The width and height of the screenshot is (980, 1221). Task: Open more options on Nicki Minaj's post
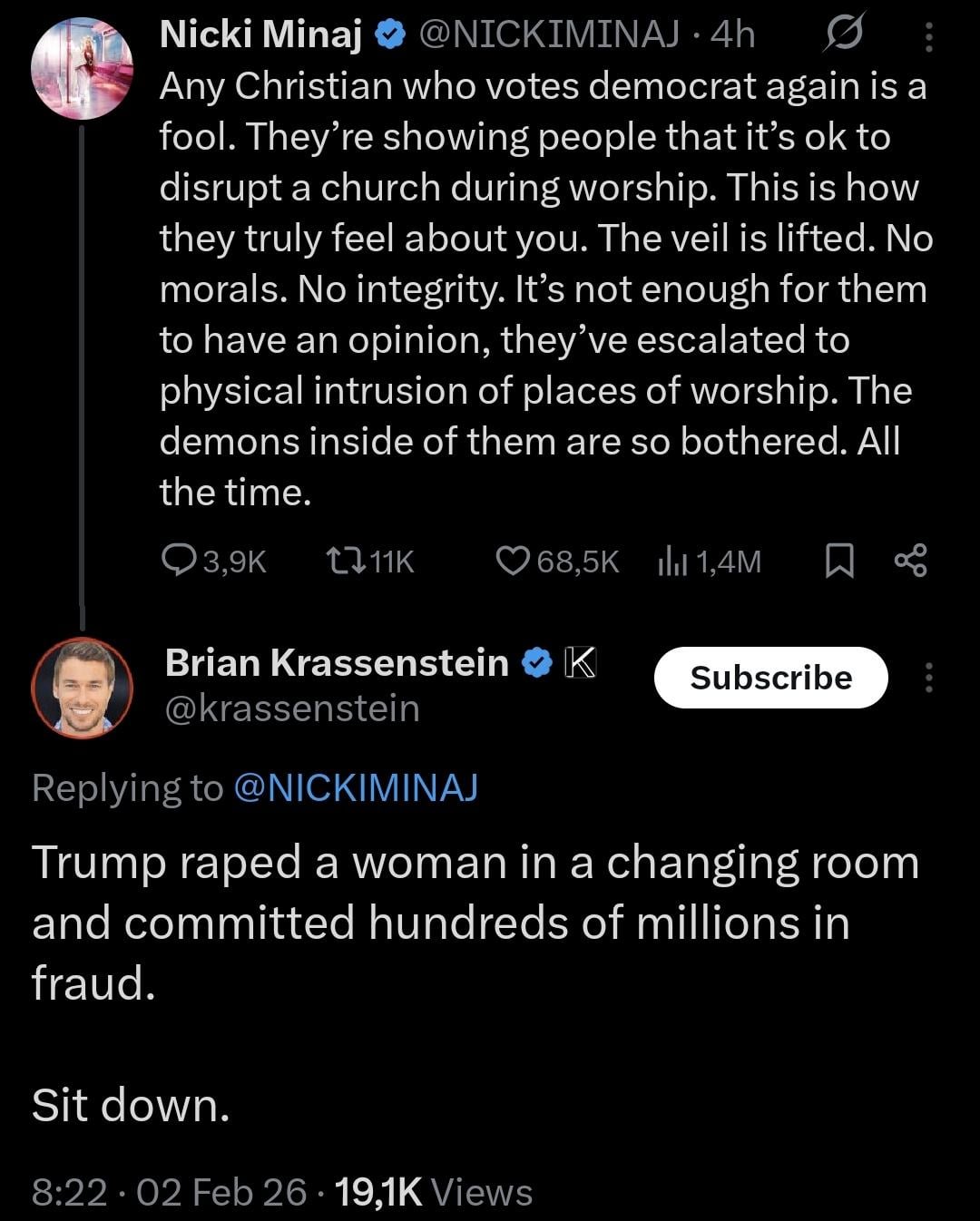(x=927, y=36)
